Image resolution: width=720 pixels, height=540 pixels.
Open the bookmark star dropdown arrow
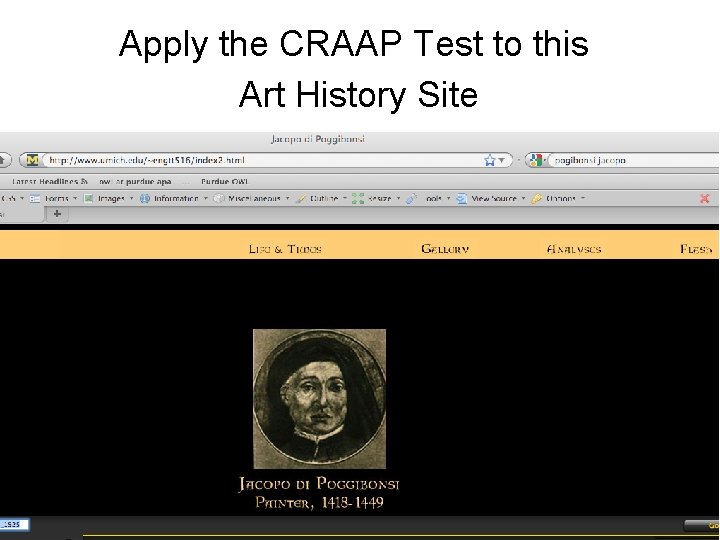(x=501, y=160)
